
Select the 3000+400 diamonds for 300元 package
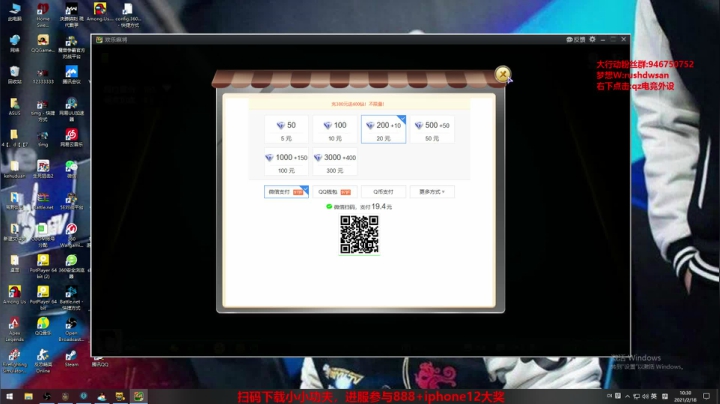click(335, 162)
